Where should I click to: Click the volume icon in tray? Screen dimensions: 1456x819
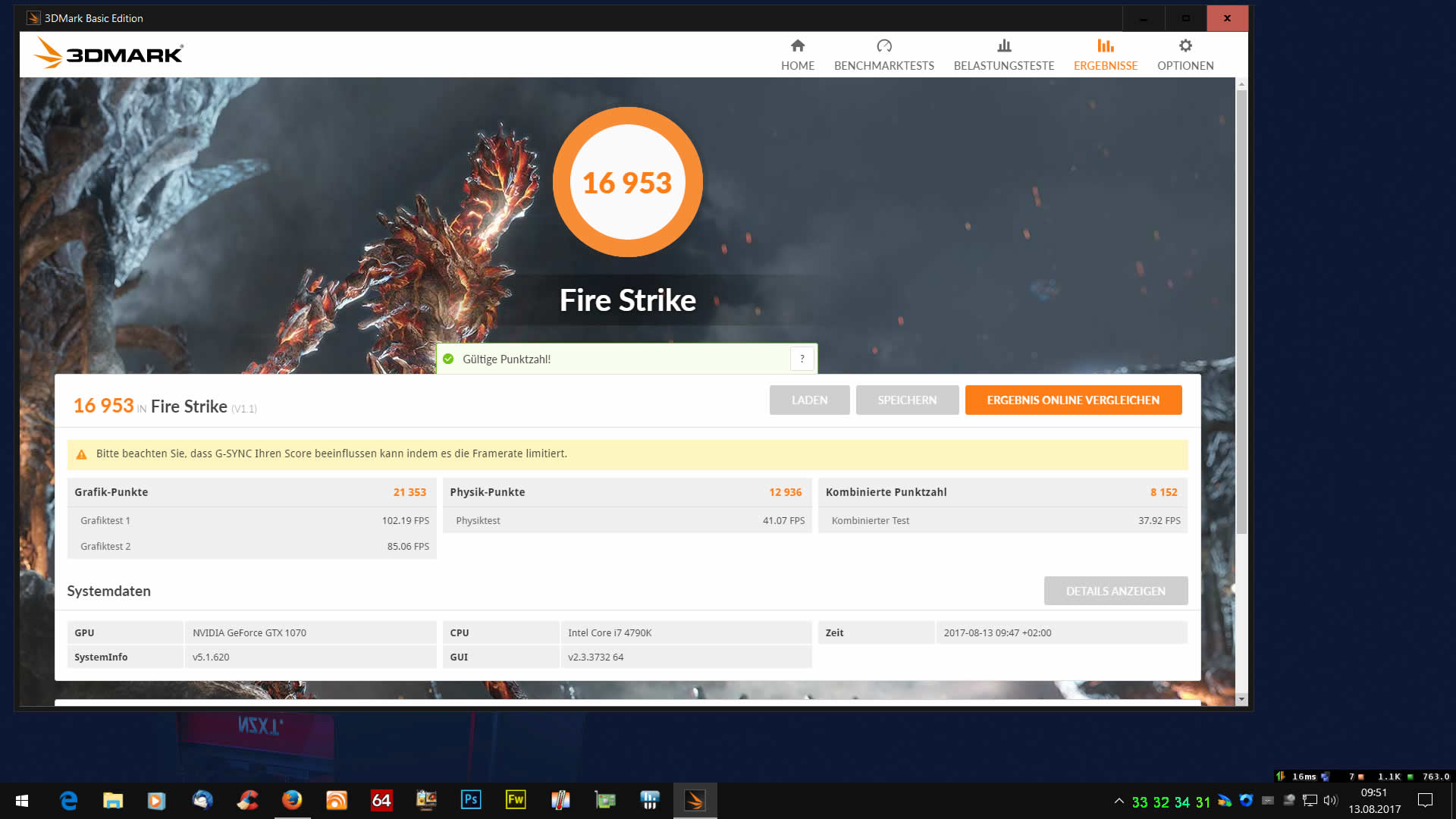coord(1330,801)
